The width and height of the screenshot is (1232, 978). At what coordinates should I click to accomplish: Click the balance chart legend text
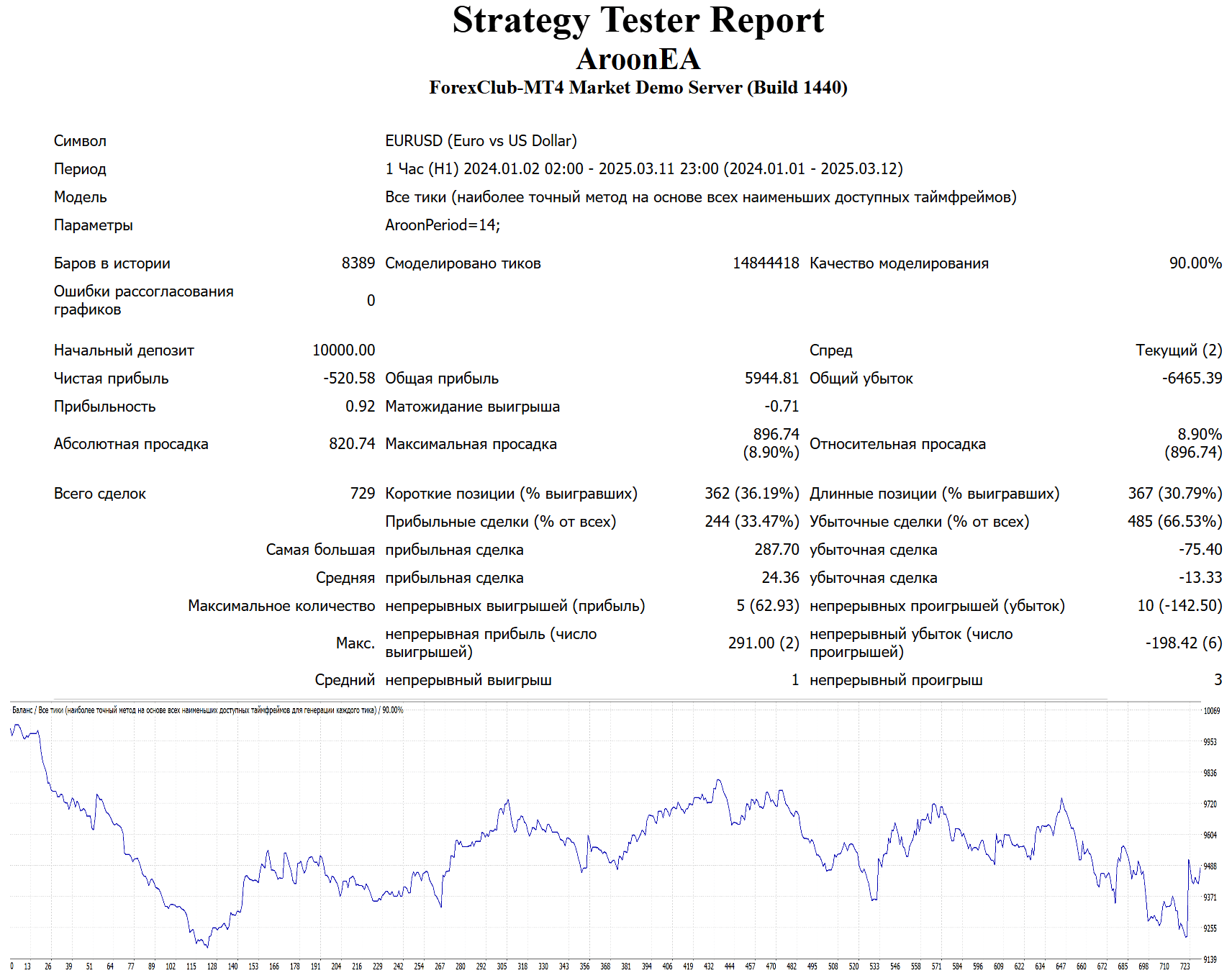[x=207, y=710]
